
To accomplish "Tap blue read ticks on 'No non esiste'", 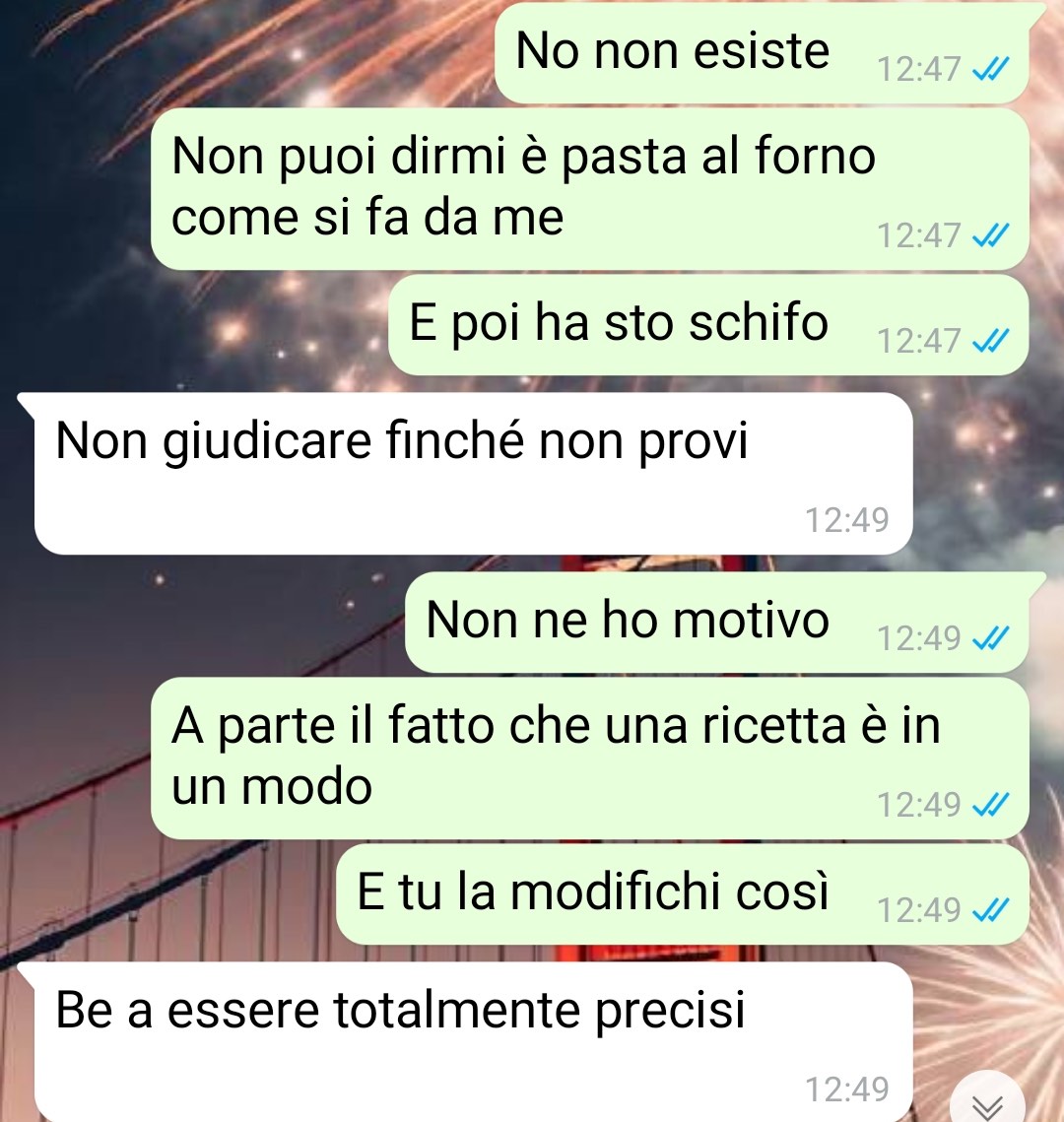I will 991,69.
